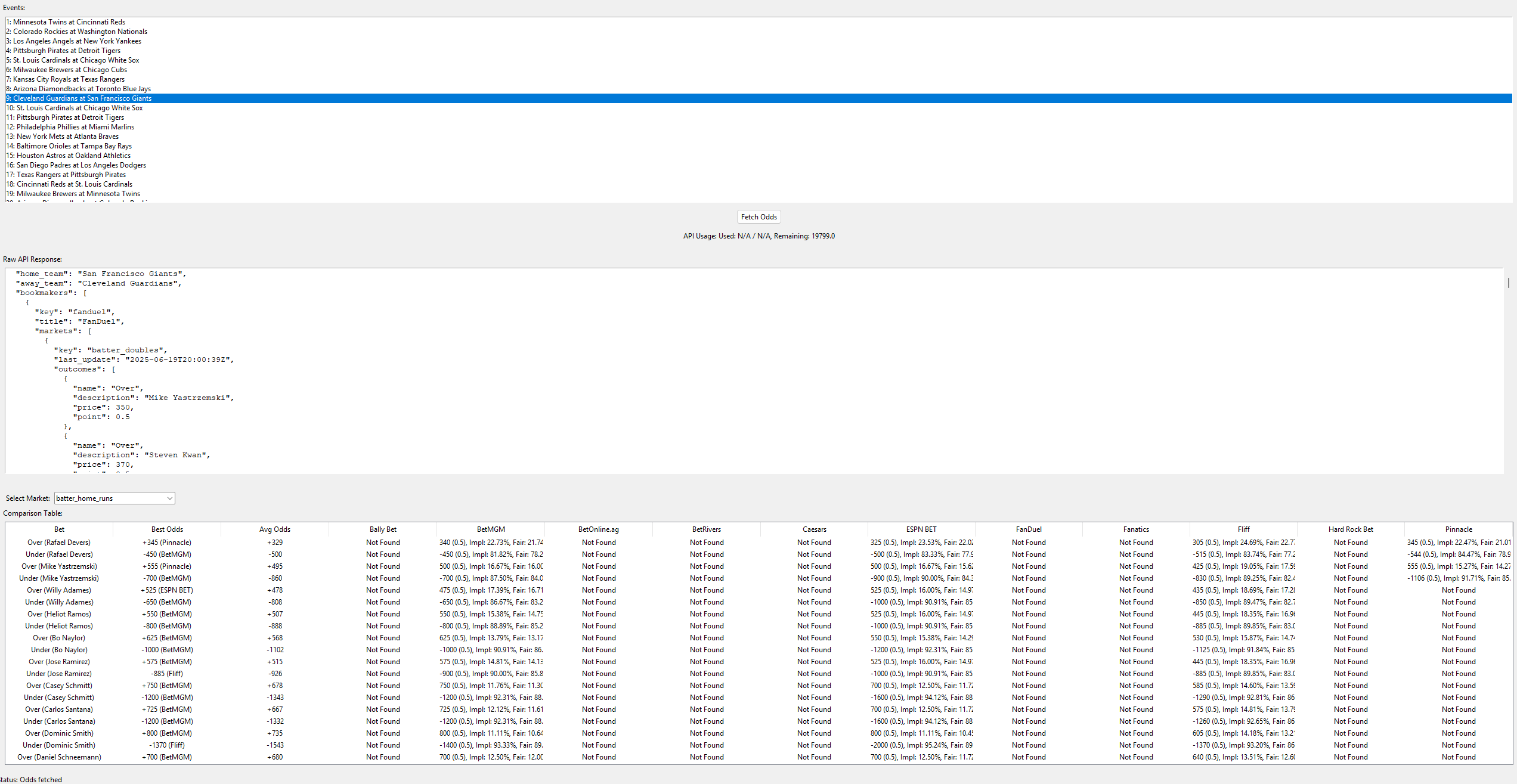The width and height of the screenshot is (1517, 784).
Task: Click the ESPN BET column header
Action: tap(921, 529)
